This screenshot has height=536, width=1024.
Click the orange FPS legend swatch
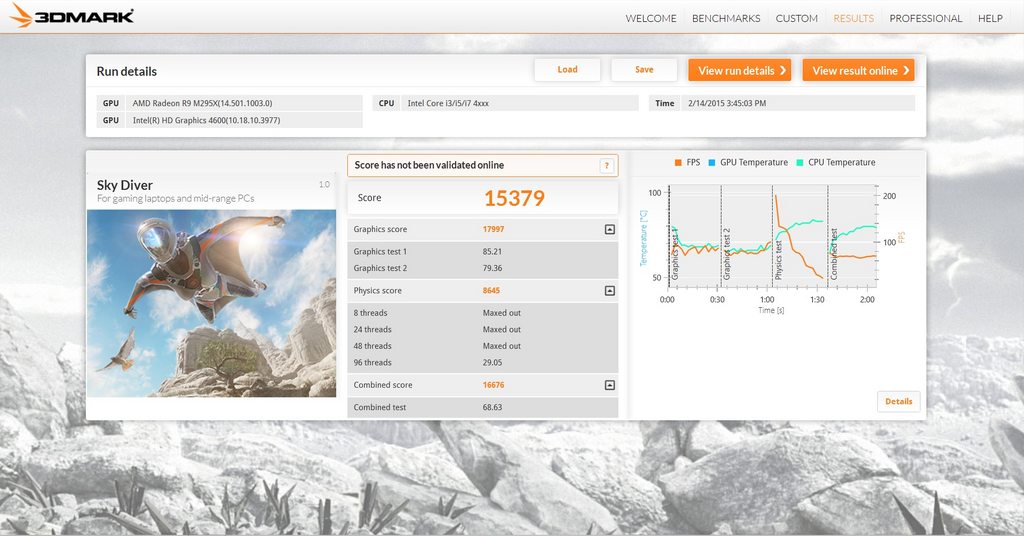[678, 163]
